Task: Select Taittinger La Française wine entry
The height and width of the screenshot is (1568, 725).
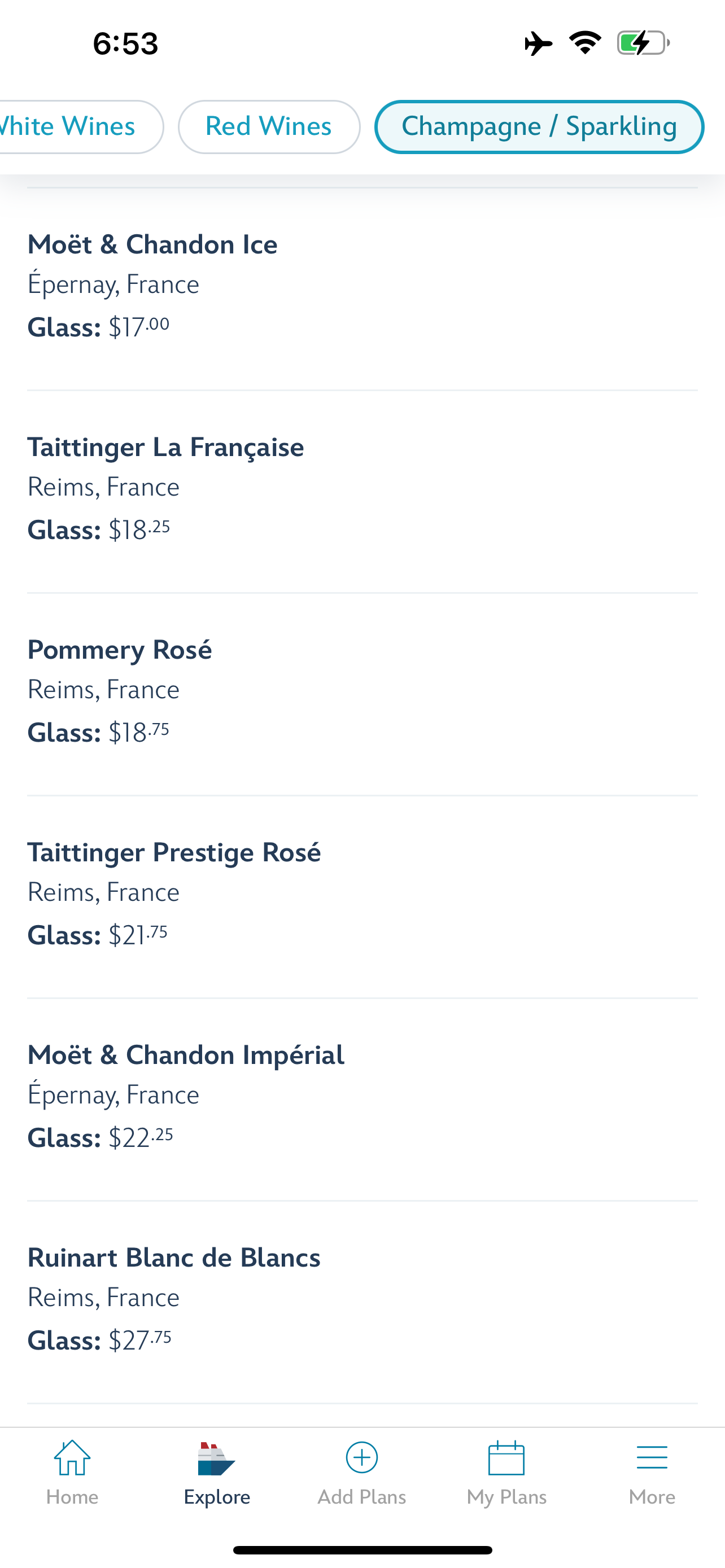Action: click(x=165, y=448)
